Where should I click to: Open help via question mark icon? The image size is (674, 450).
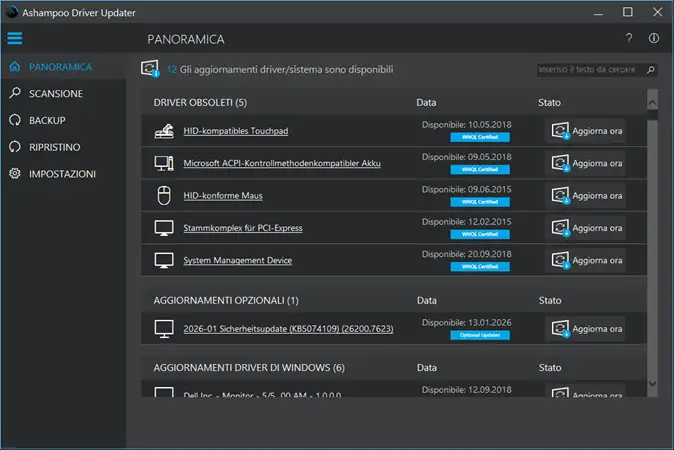pos(629,39)
